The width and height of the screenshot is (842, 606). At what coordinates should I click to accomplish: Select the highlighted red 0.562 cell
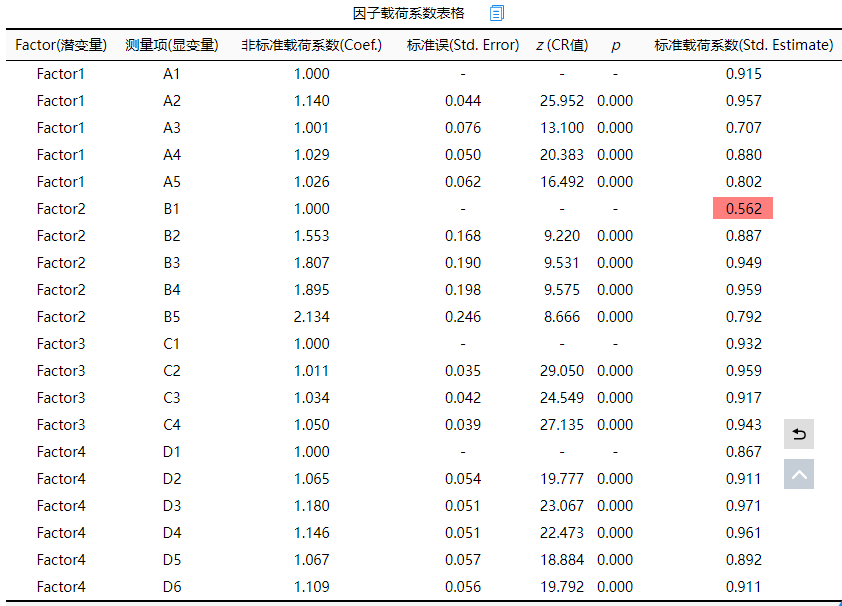click(743, 208)
